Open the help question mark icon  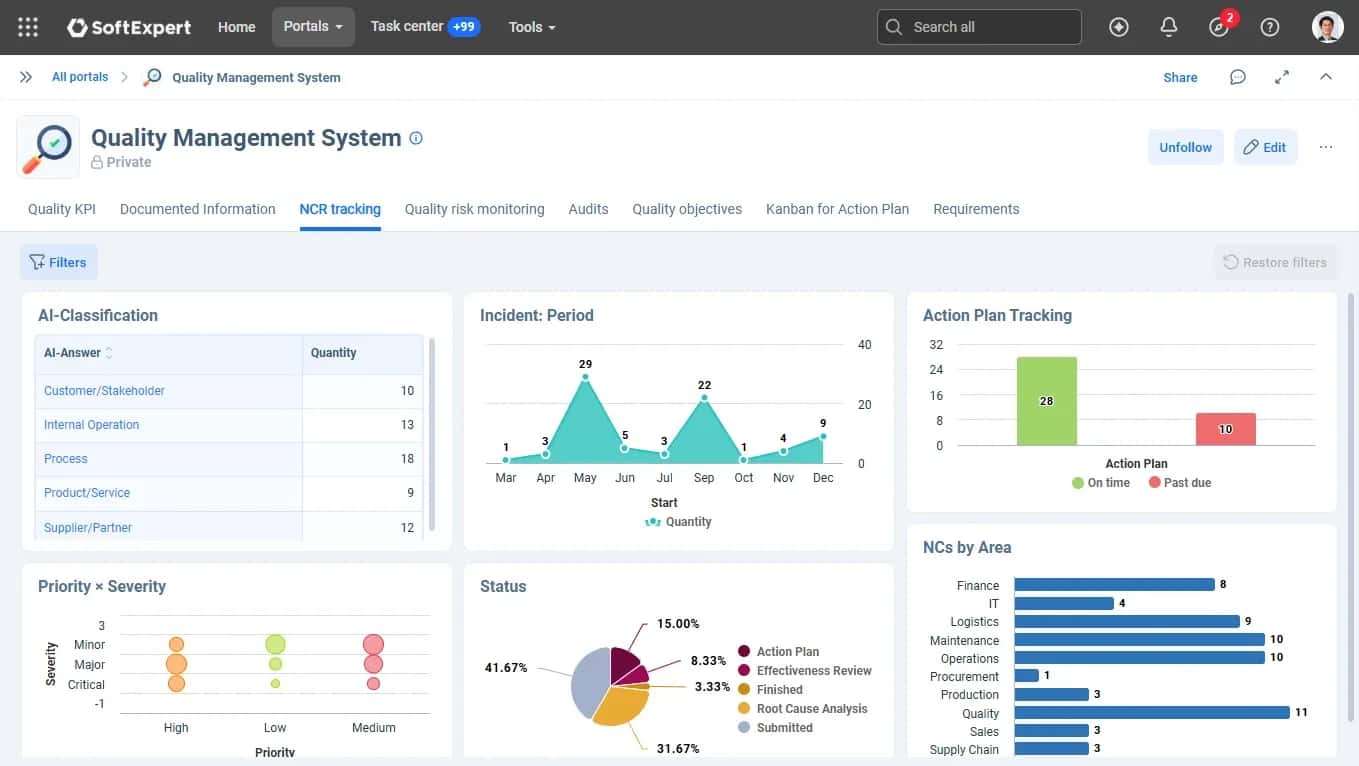(1270, 27)
